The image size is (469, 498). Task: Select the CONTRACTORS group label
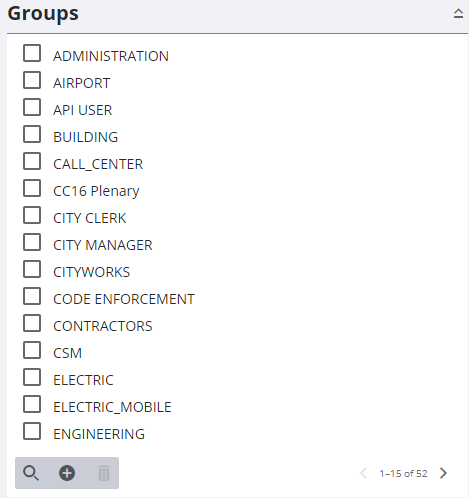pyautogui.click(x=103, y=326)
